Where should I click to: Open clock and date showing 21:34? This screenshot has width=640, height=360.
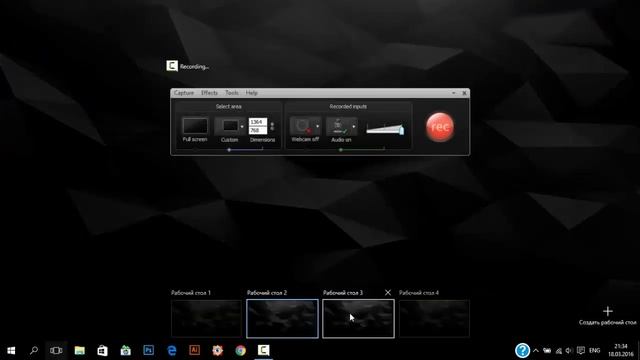tap(620, 350)
